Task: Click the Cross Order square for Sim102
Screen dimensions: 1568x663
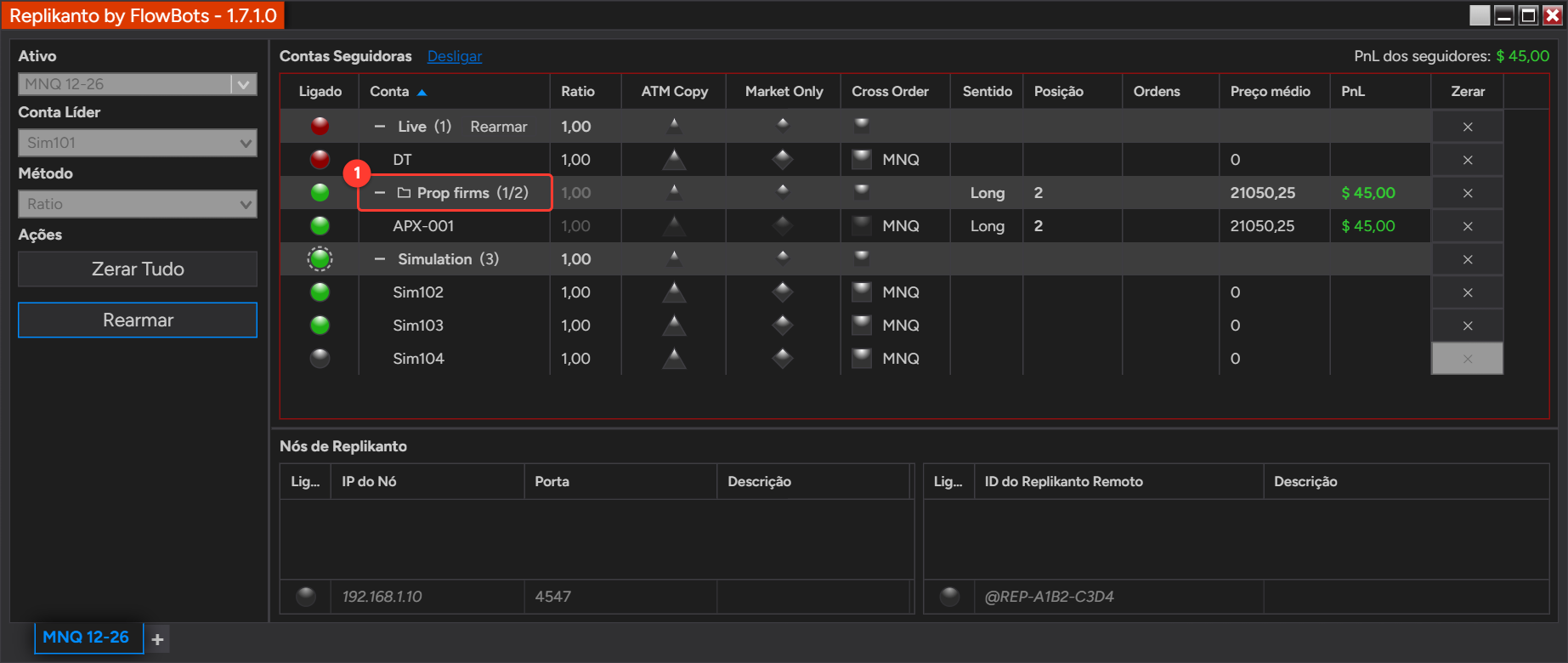Action: [862, 292]
